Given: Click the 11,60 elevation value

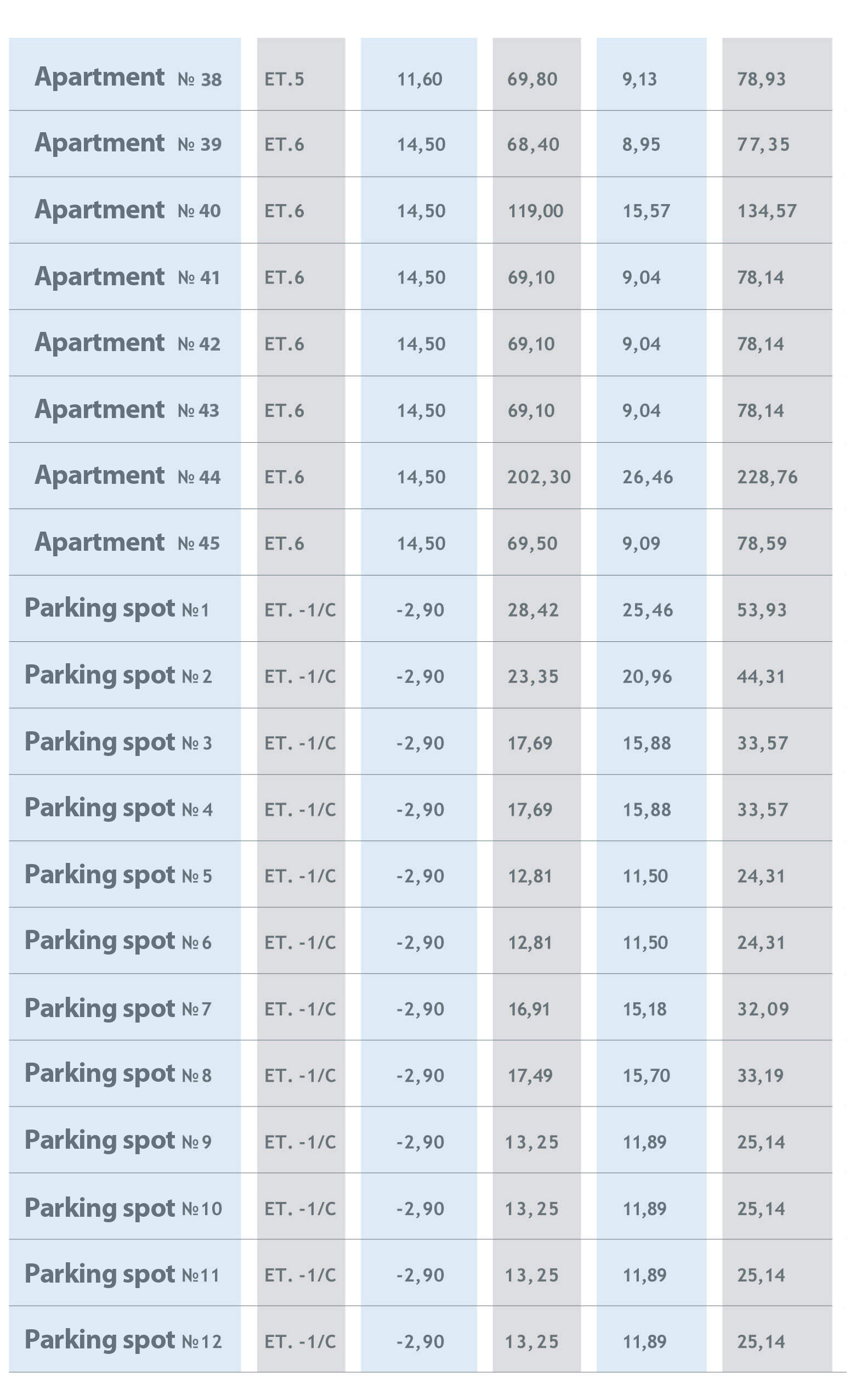Looking at the screenshot, I should pyautogui.click(x=419, y=79).
